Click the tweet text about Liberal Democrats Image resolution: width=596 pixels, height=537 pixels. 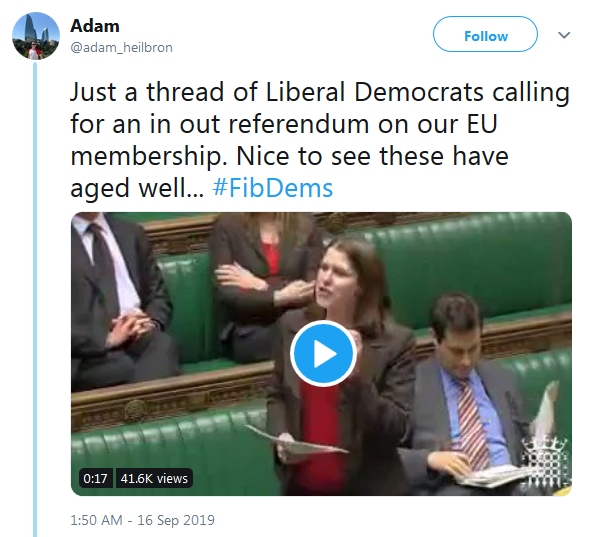[x=319, y=140]
